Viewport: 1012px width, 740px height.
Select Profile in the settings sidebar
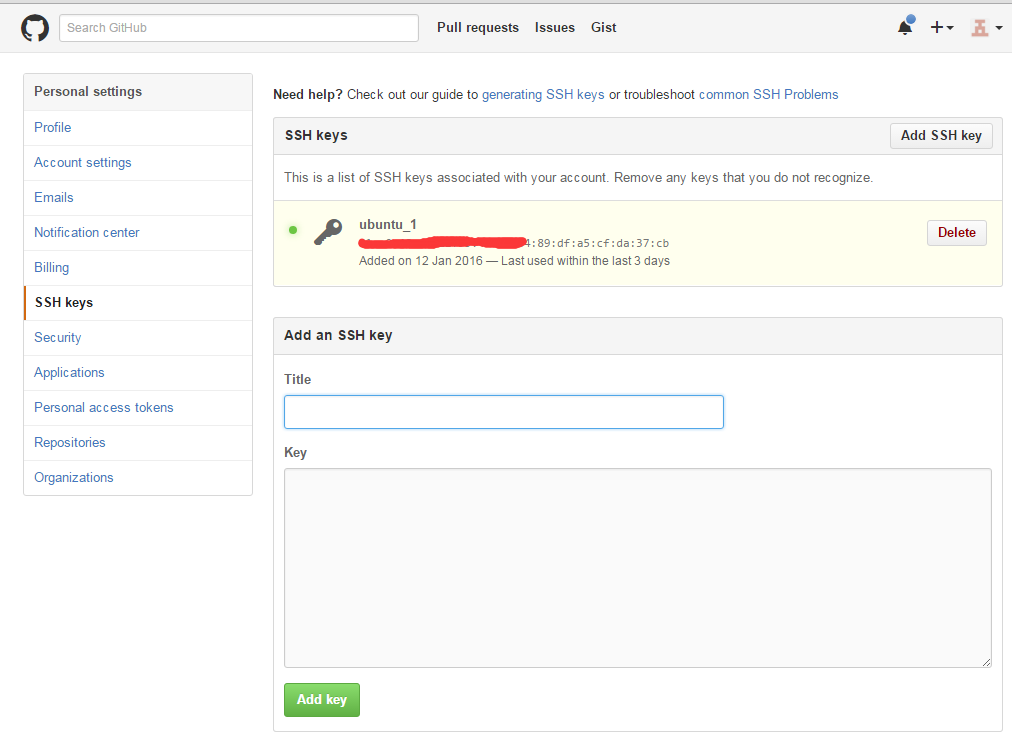coord(53,128)
